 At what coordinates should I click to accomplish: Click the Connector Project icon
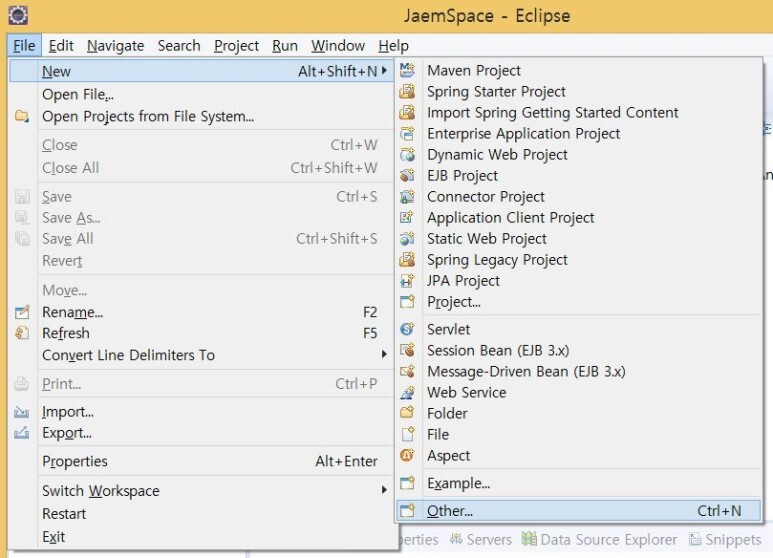click(407, 197)
